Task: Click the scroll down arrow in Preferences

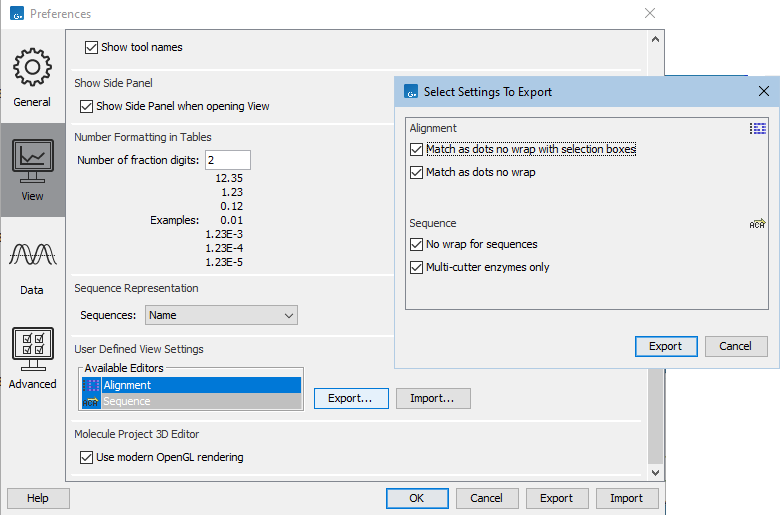Action: click(656, 473)
